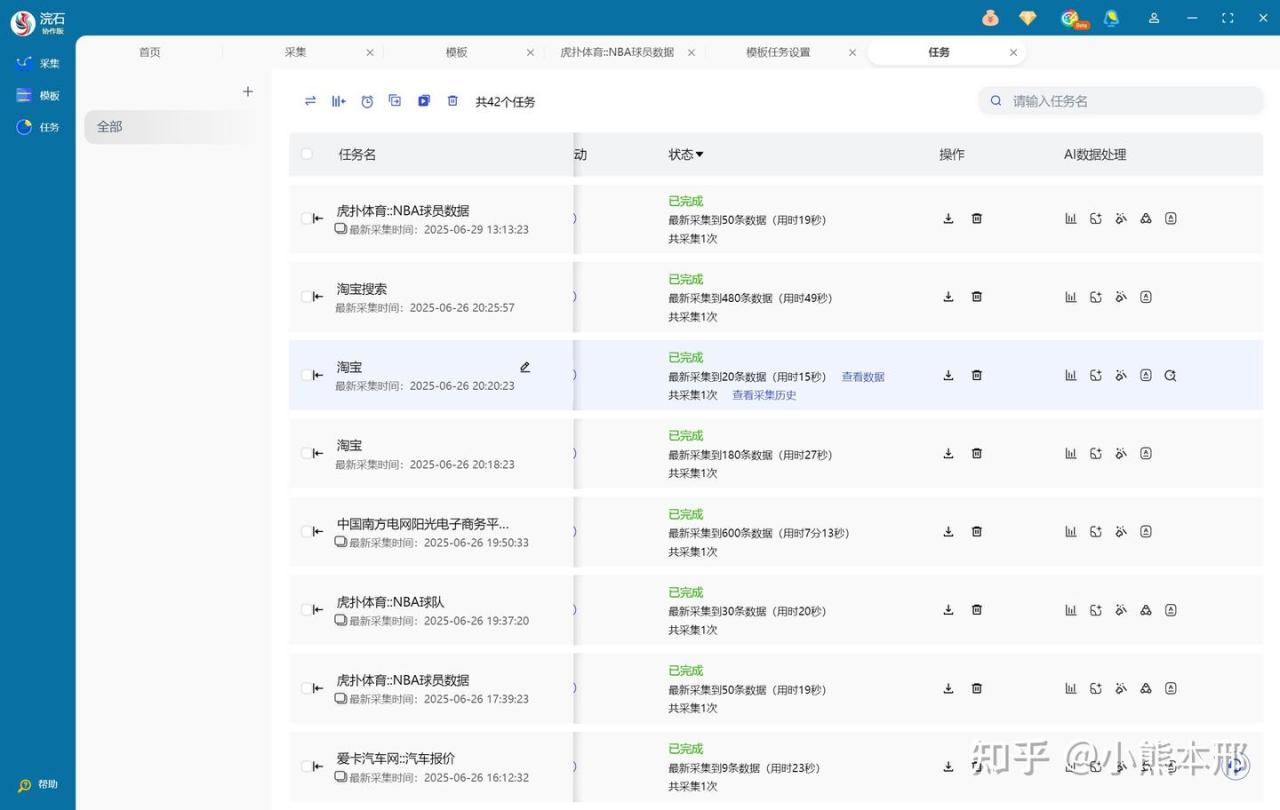Check the box for 淘宝 20:20:23 row
This screenshot has height=810, width=1280.
click(307, 376)
